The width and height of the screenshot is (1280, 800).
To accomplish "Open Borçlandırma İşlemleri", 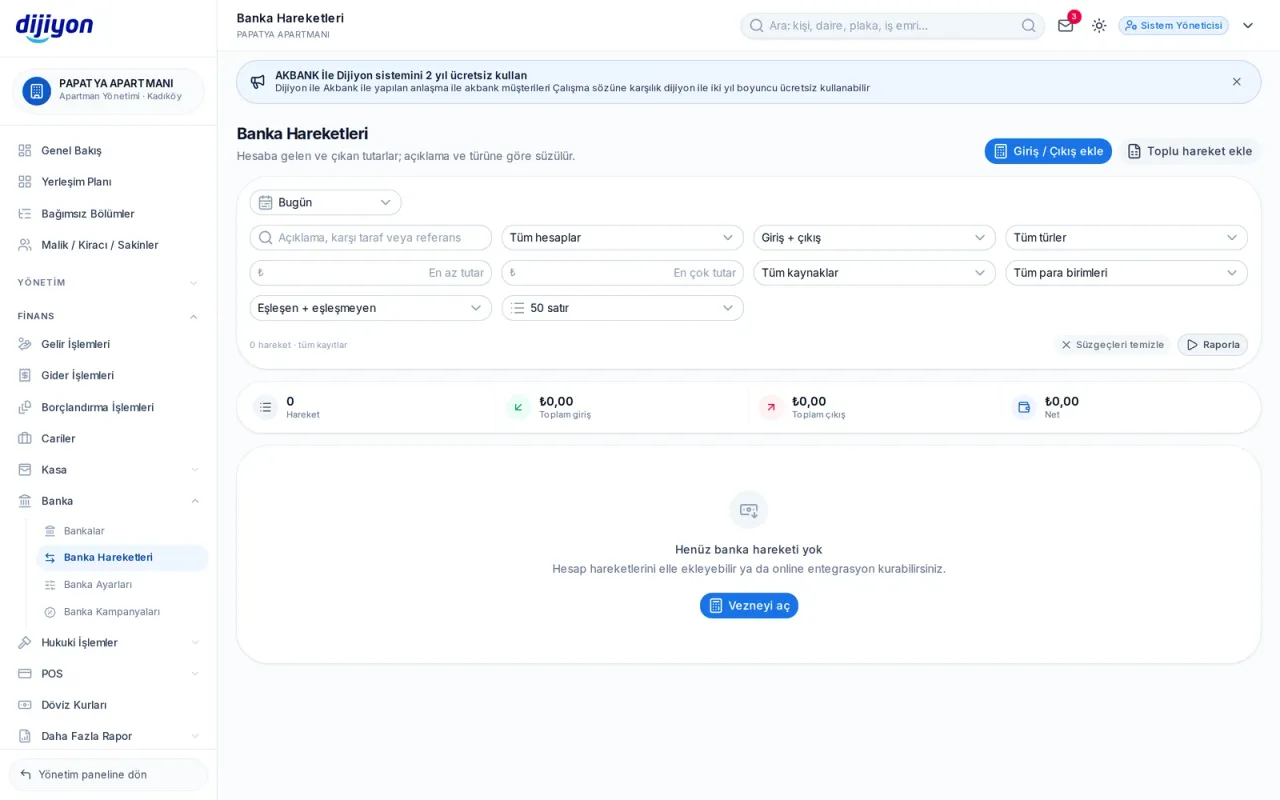I will (x=108, y=407).
